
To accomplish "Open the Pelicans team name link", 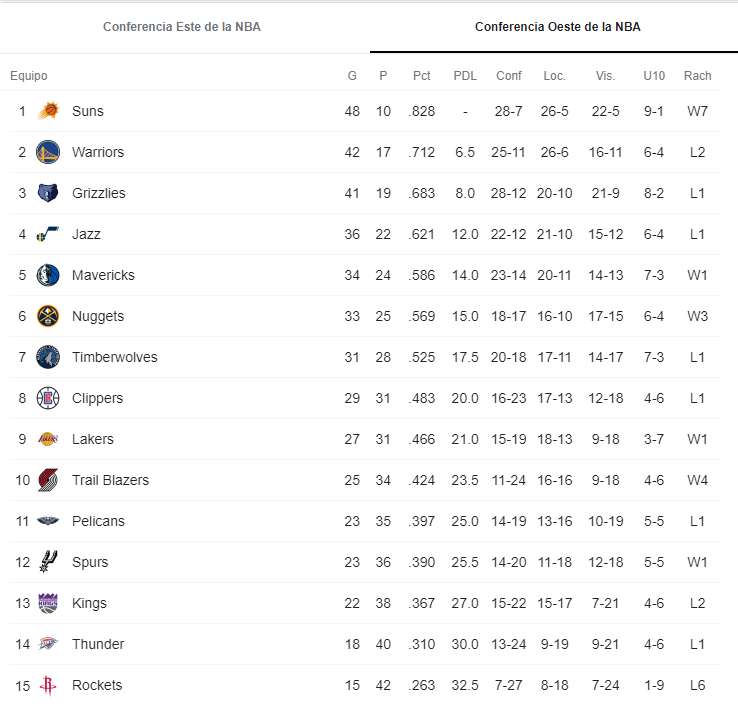I will (x=98, y=521).
